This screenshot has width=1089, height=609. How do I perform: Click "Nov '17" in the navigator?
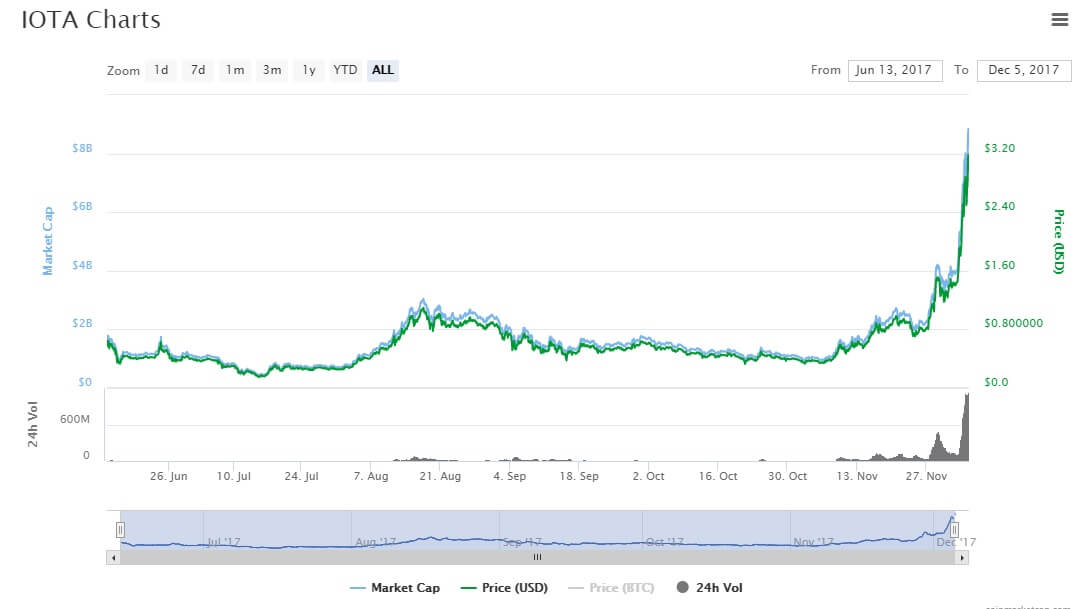pos(813,542)
